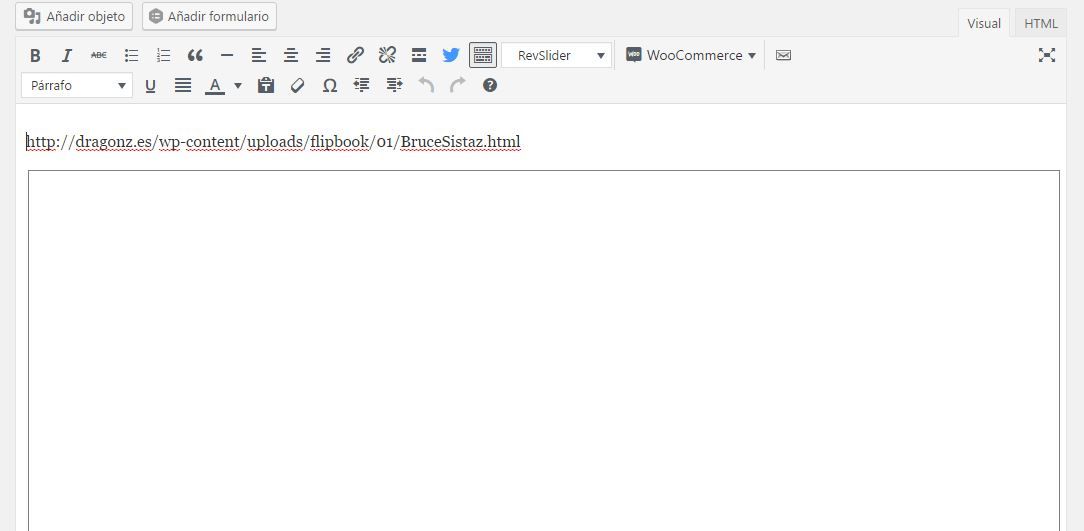
Task: Click the dragonz.es flipbook URL text
Action: coord(273,142)
